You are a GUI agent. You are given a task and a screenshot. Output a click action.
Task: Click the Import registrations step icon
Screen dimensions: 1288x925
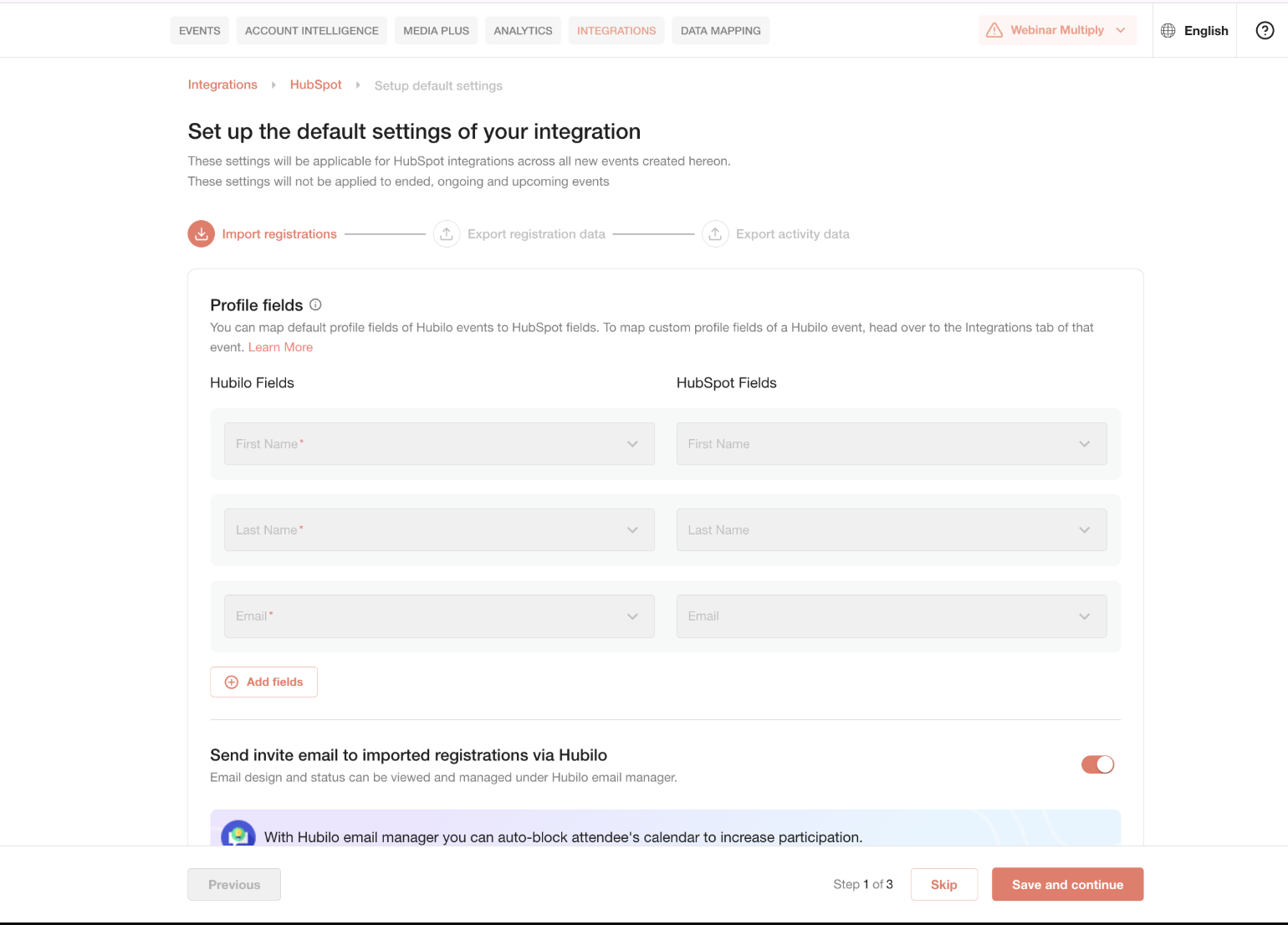(202, 234)
